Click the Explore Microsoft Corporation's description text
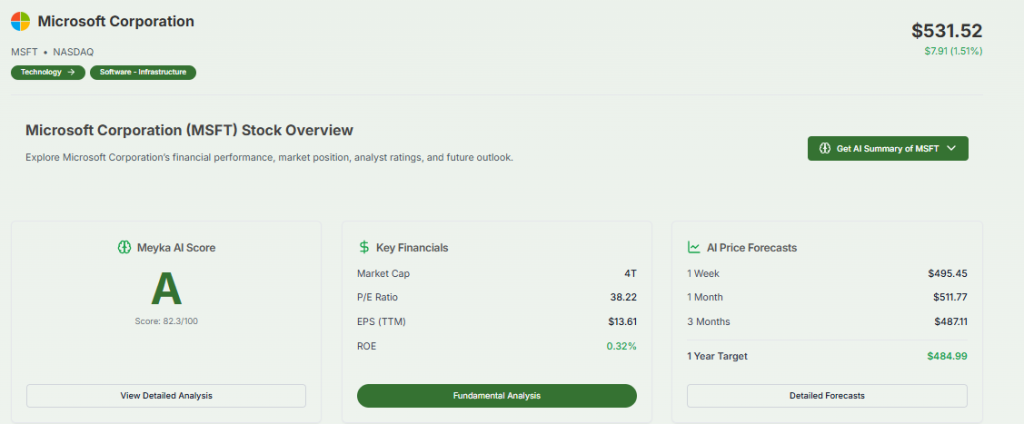1024x424 pixels. pos(269,158)
